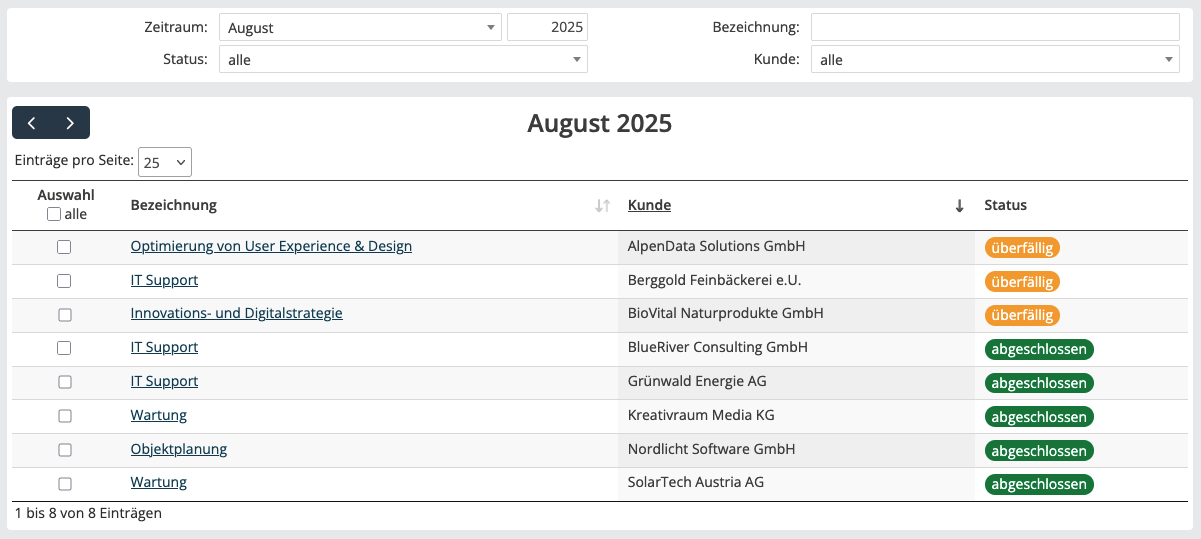Open the Objektplanung link
Image resolution: width=1201 pixels, height=539 pixels.
[179, 449]
